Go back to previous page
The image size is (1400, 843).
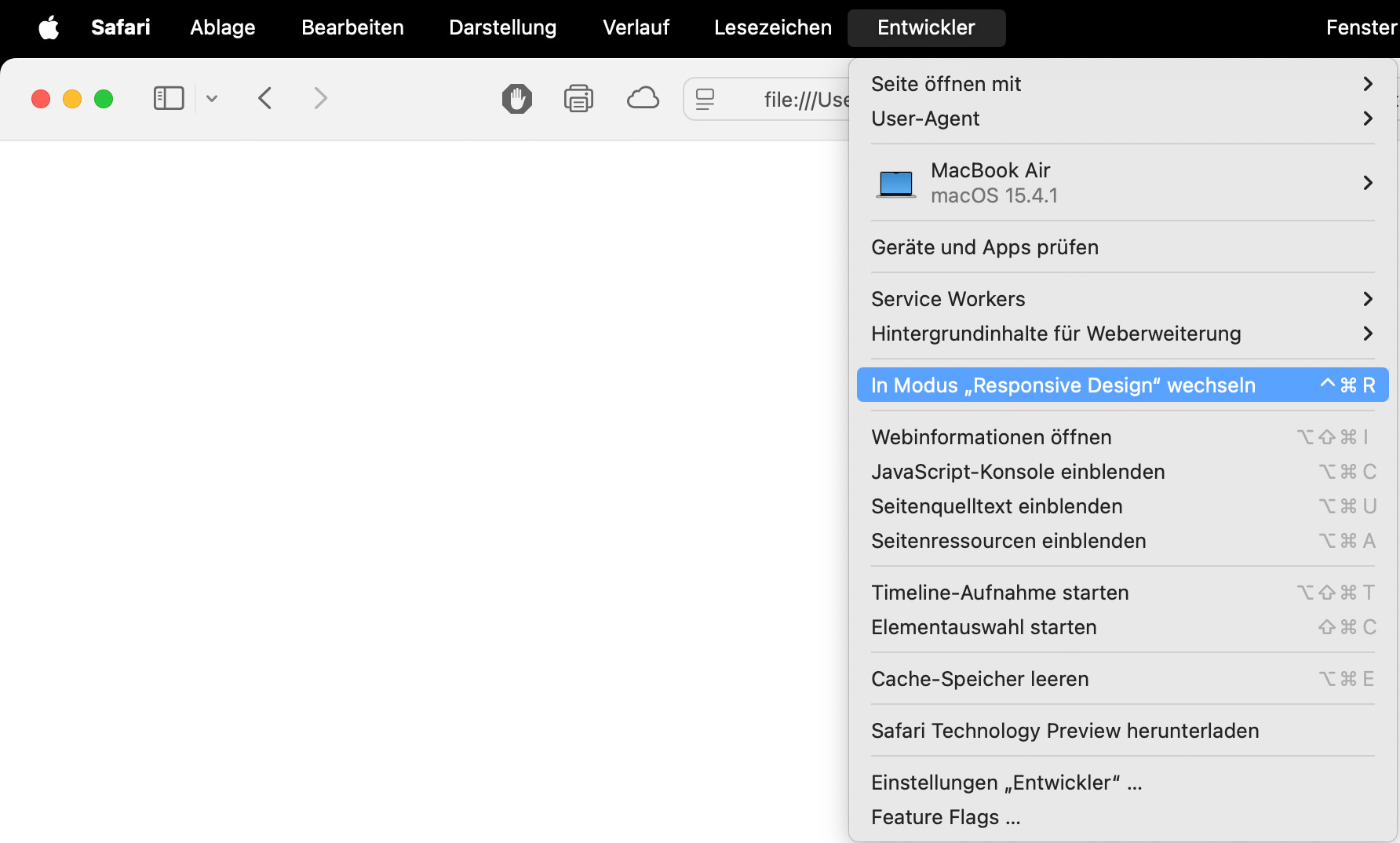click(x=265, y=98)
